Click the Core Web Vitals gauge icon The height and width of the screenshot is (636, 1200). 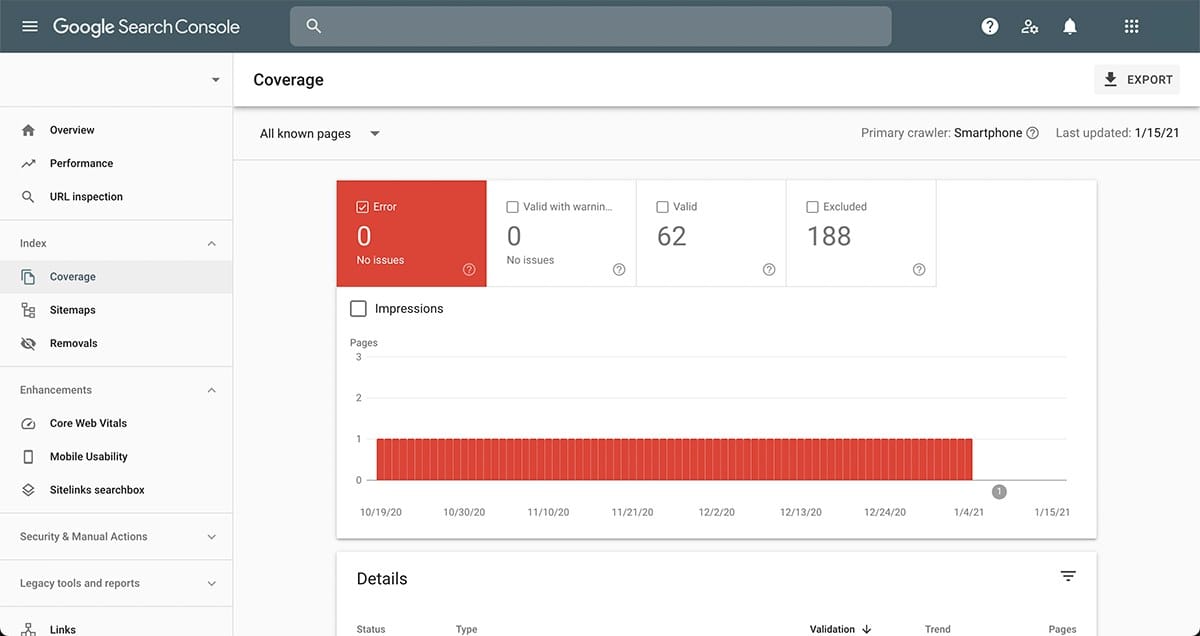(x=28, y=423)
